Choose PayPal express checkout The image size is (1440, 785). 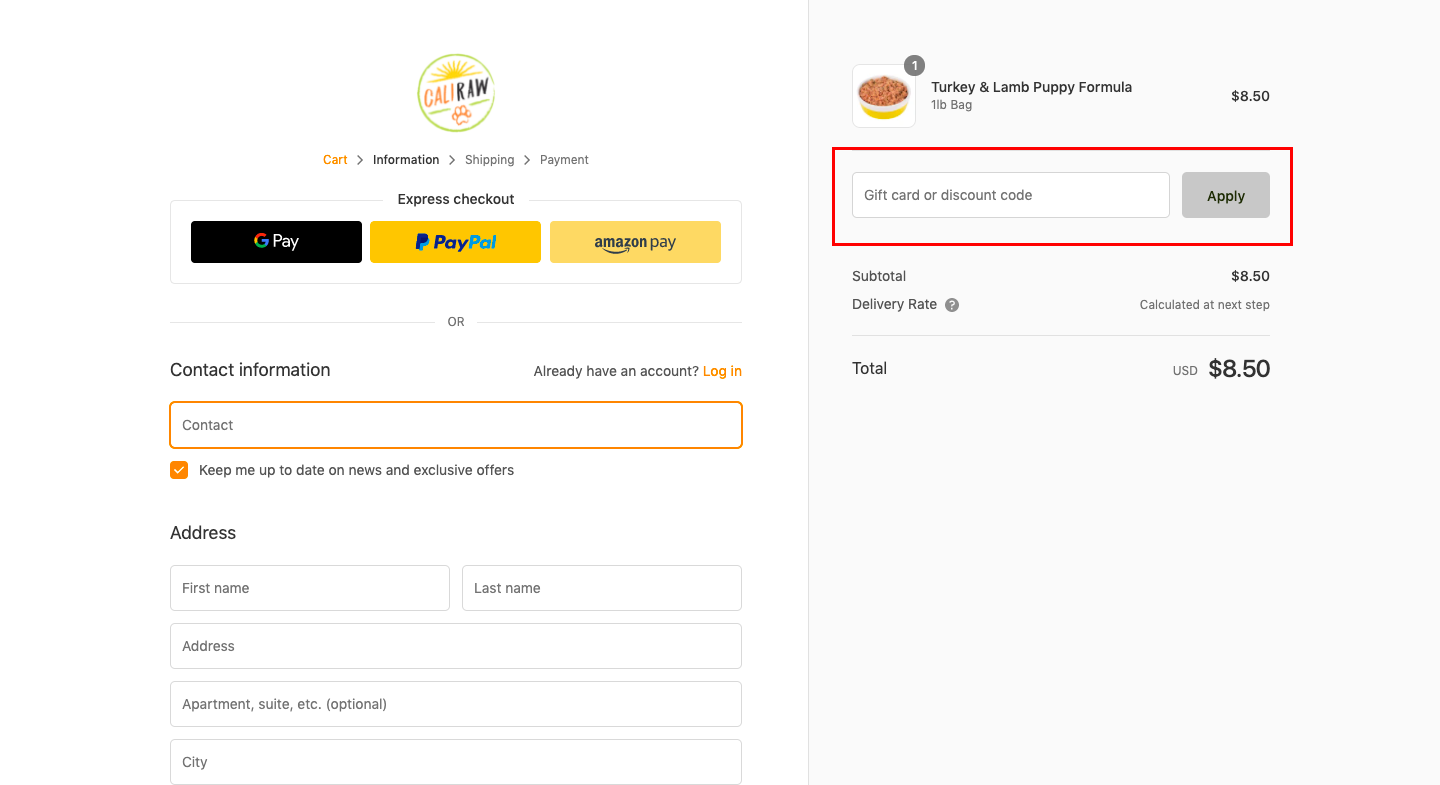(x=455, y=242)
